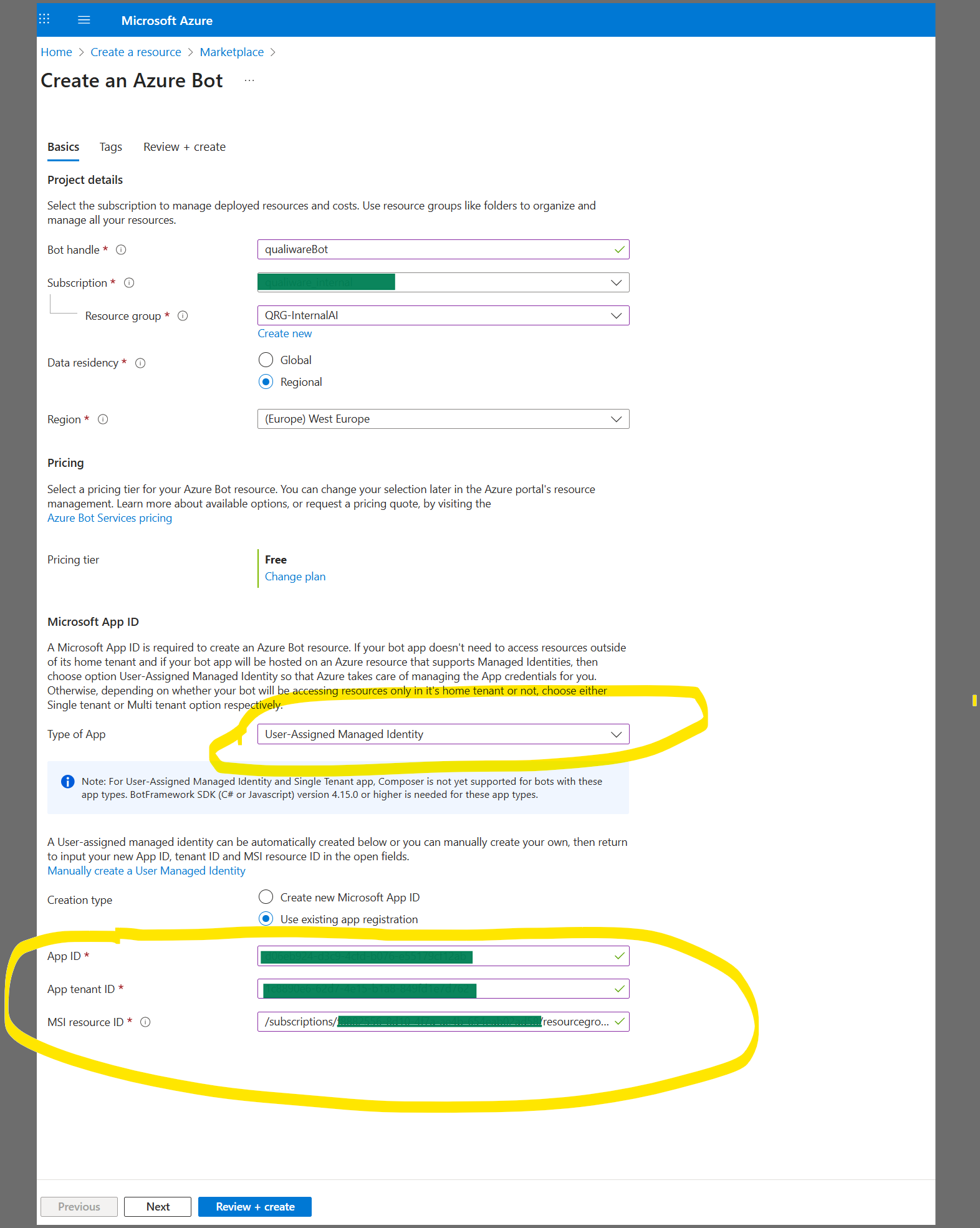This screenshot has height=1228, width=980.
Task: Show info tooltip for Subscription
Action: [129, 283]
